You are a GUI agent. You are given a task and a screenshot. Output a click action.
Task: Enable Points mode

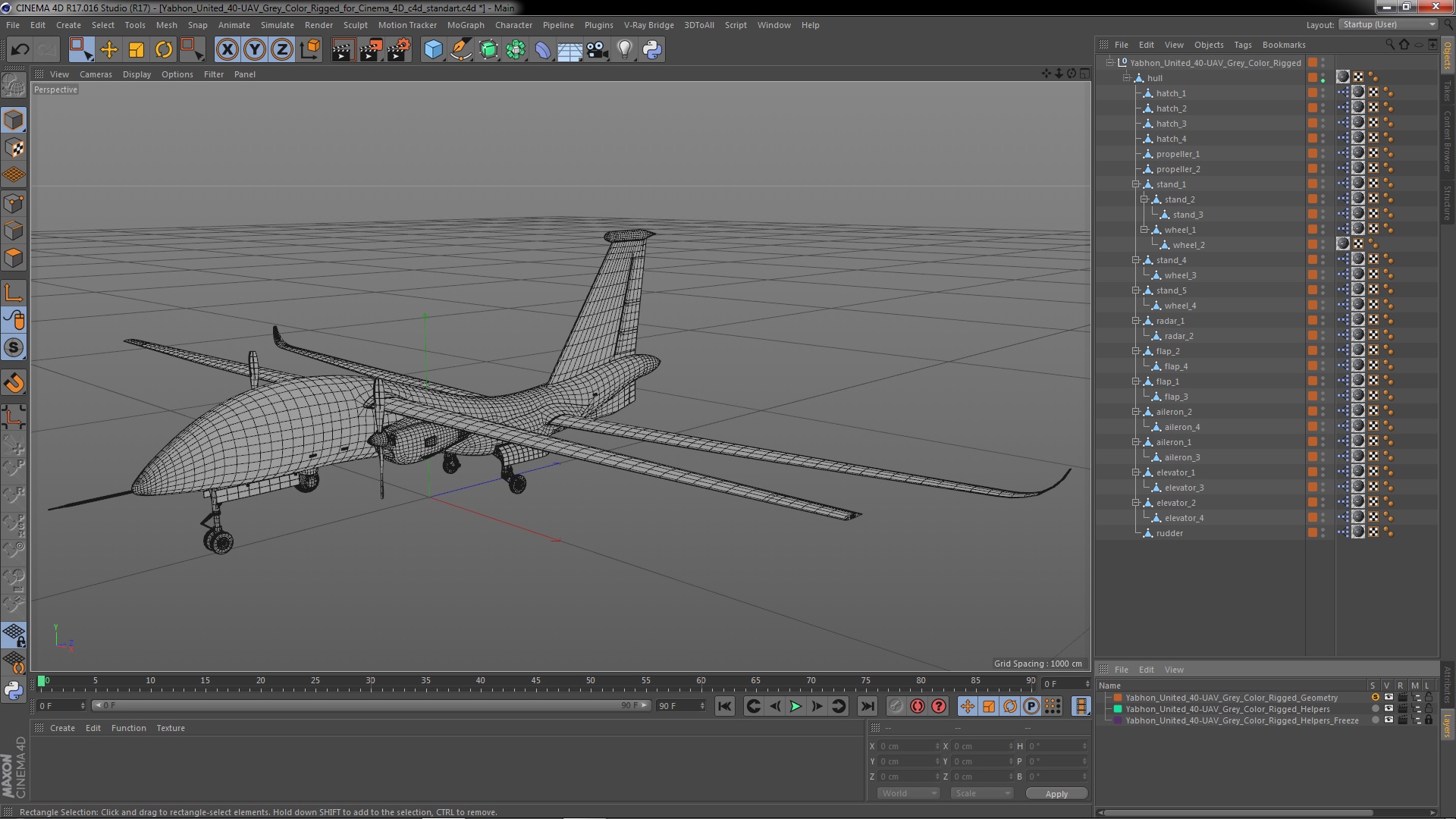(x=14, y=203)
